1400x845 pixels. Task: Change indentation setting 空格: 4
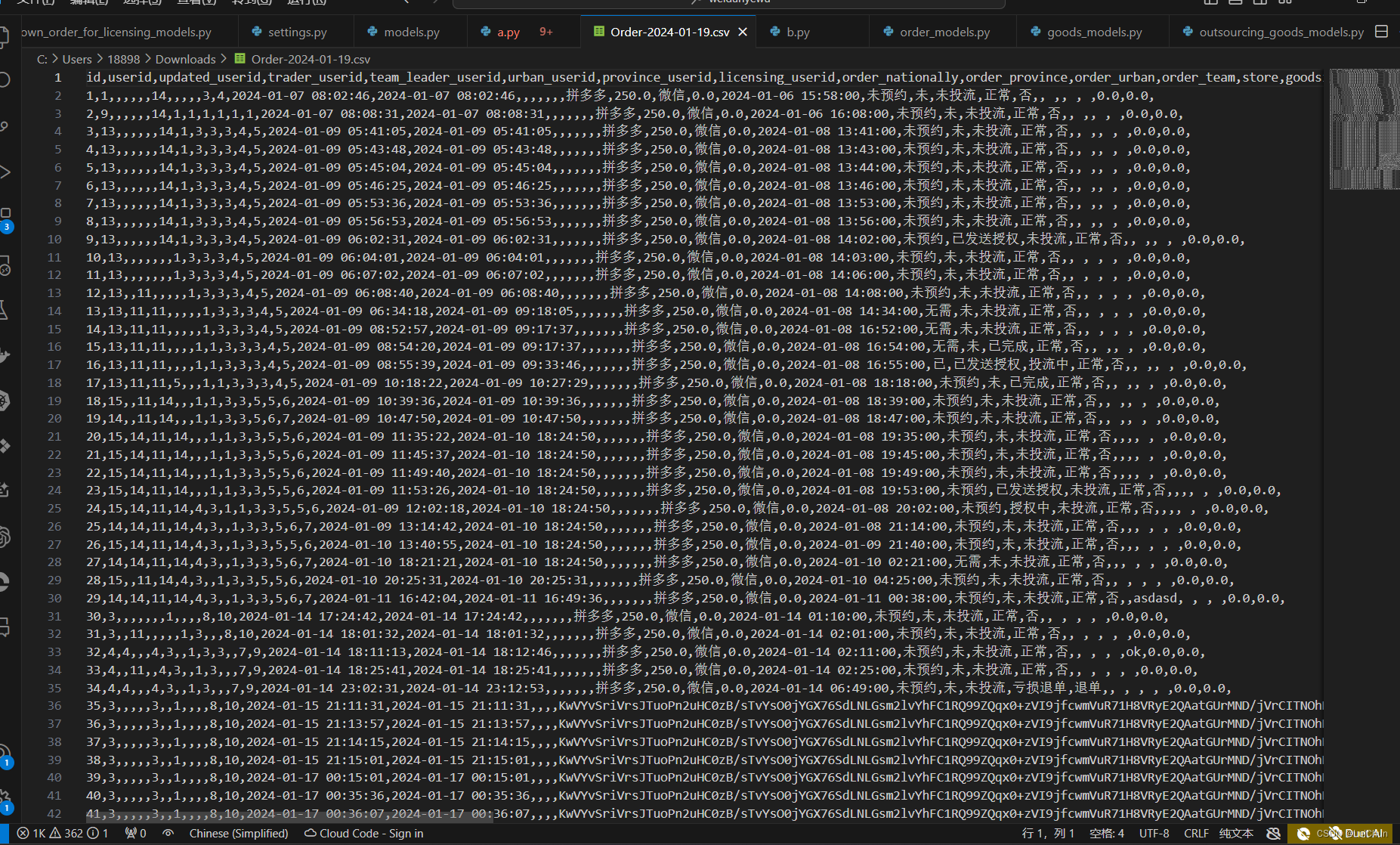click(1107, 833)
